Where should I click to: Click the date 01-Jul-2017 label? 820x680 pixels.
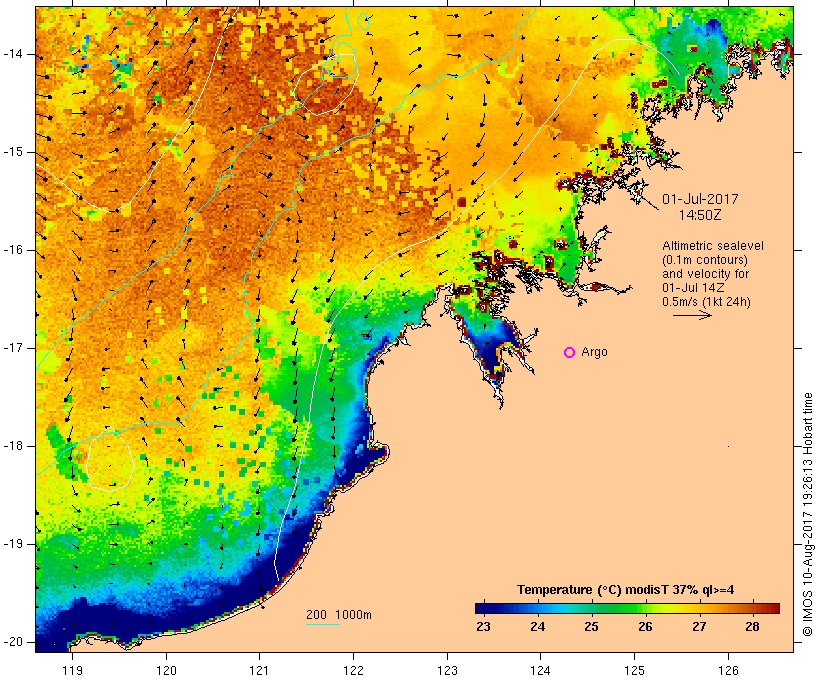[x=700, y=199]
